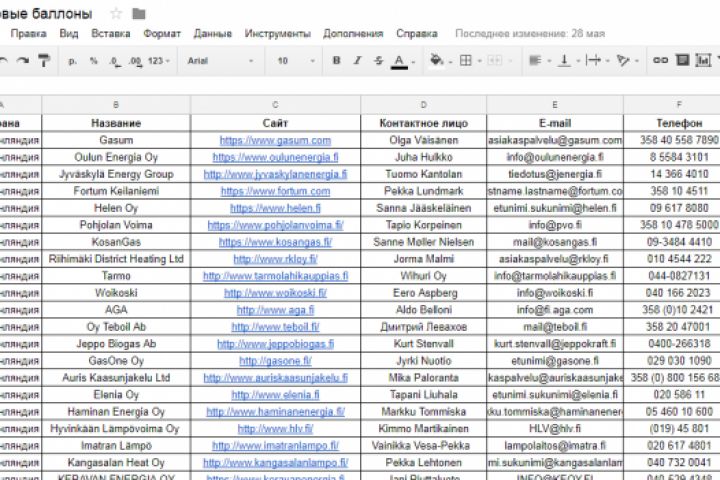The height and width of the screenshot is (480, 720).
Task: Format cells as percent
Action: pyautogui.click(x=94, y=61)
